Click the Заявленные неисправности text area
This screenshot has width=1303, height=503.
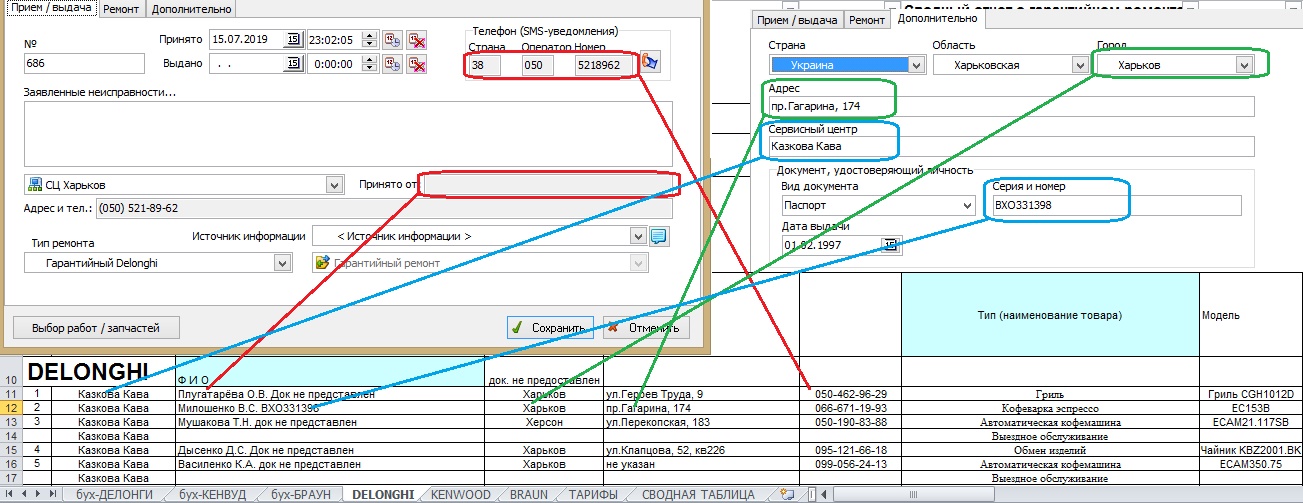click(348, 133)
